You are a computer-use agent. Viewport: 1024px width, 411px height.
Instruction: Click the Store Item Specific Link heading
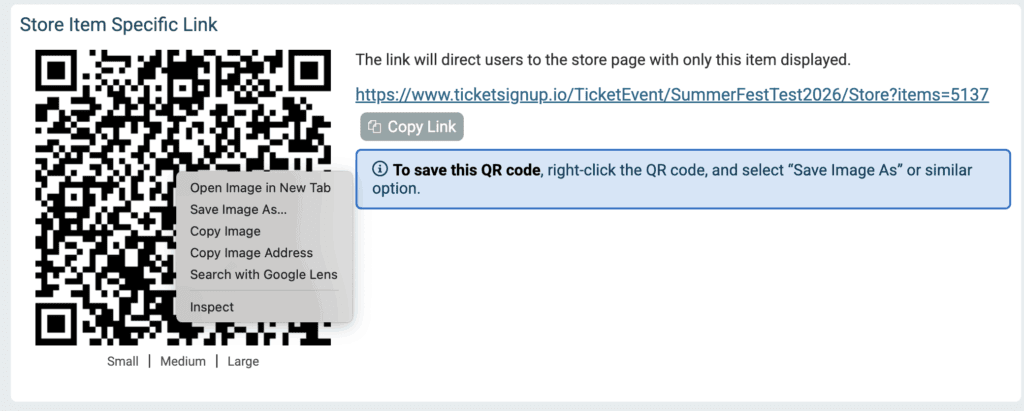coord(118,25)
